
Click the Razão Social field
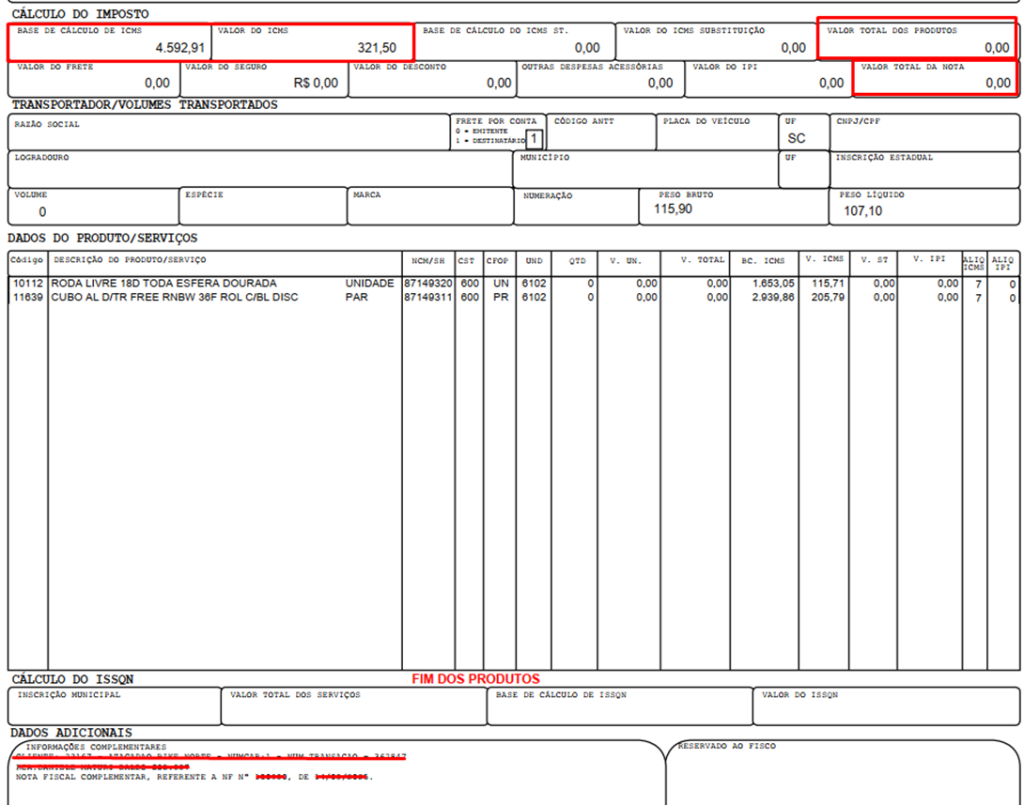(x=229, y=133)
